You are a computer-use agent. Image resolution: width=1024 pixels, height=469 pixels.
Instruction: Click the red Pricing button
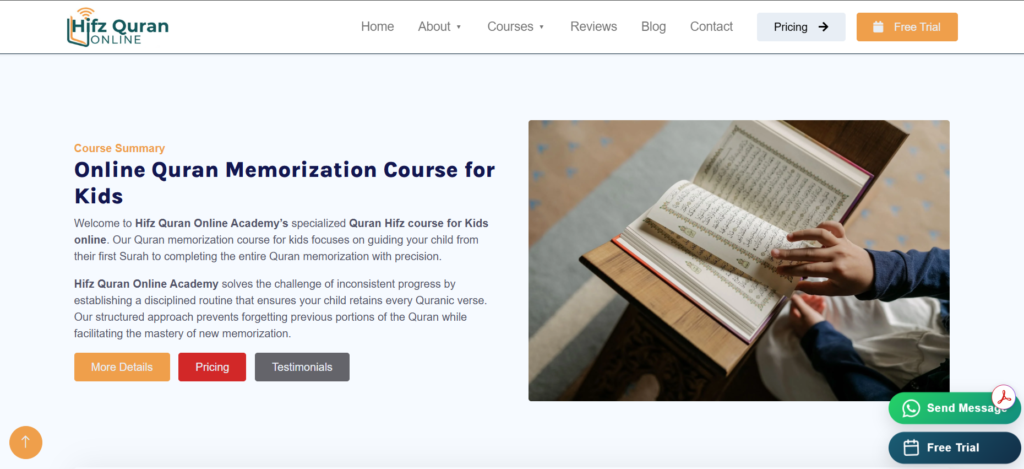212,367
